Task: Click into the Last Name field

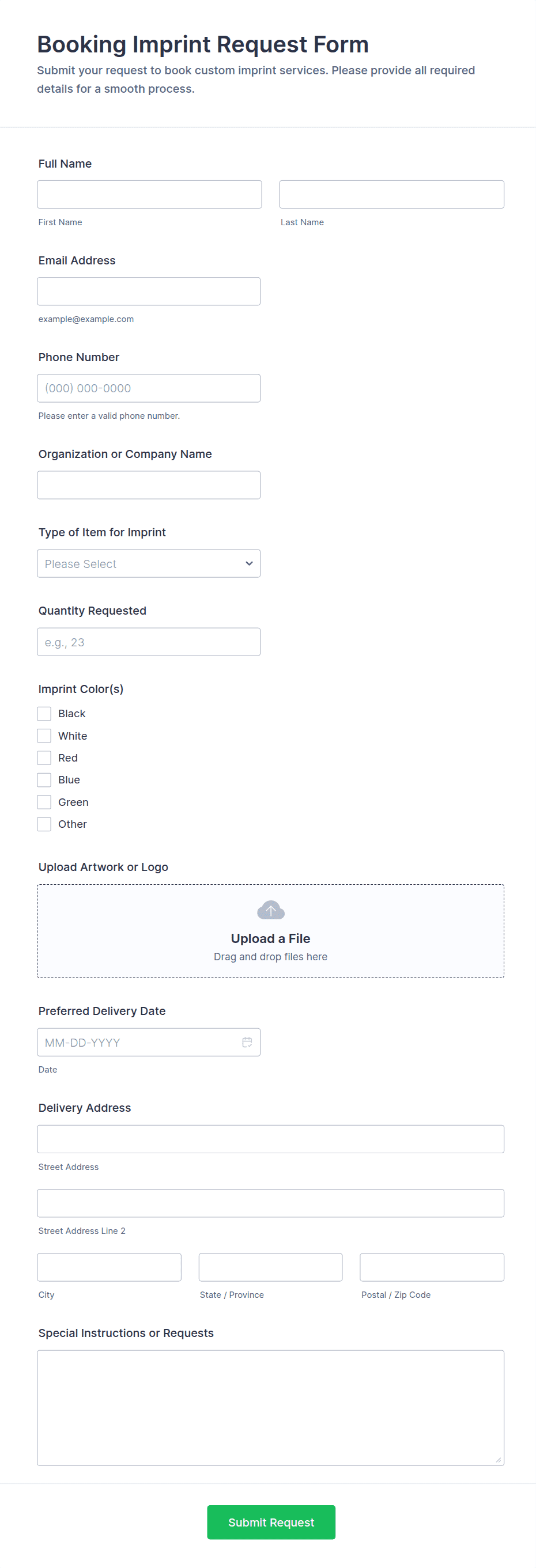Action: pos(392,195)
